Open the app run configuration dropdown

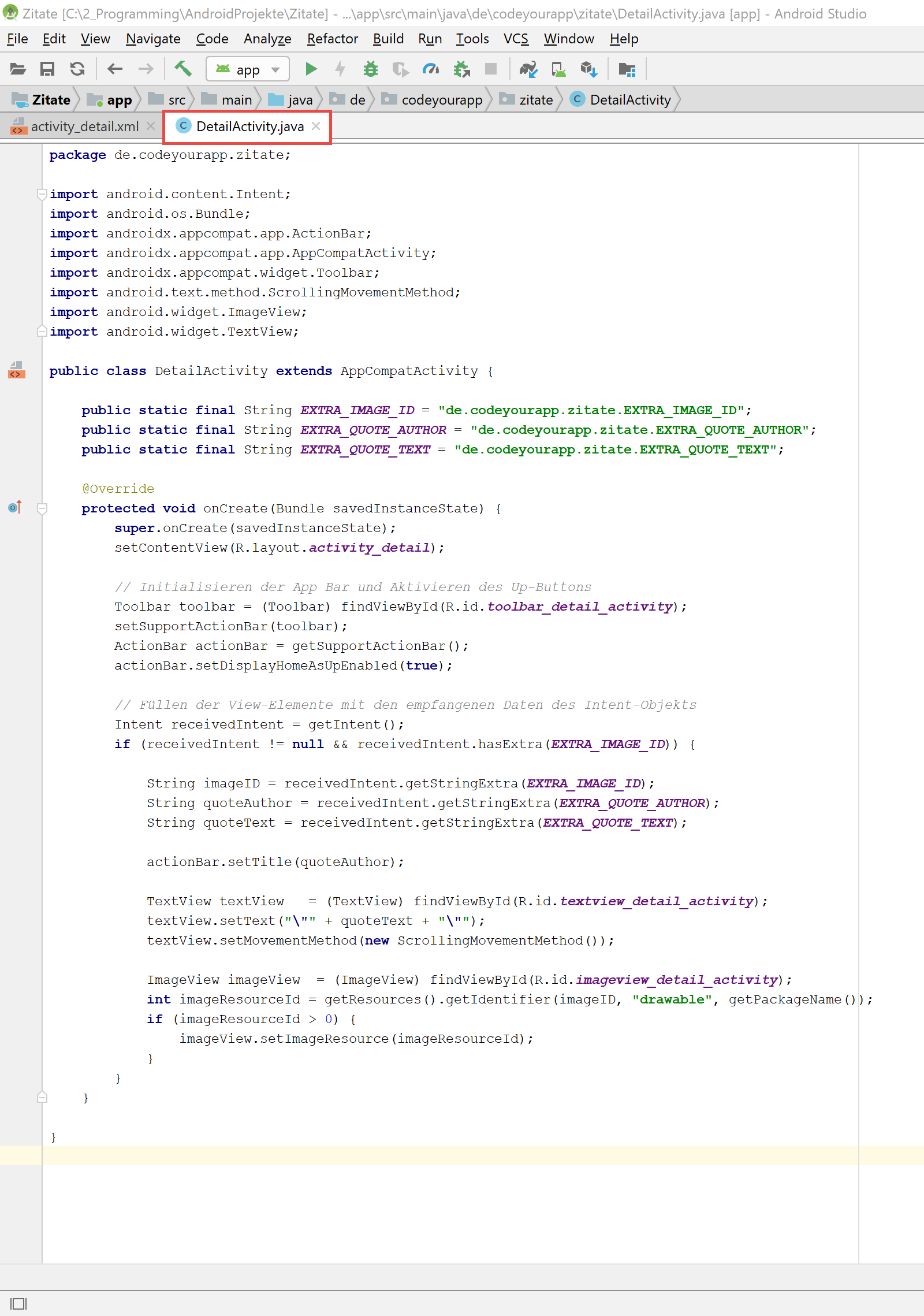tap(248, 69)
